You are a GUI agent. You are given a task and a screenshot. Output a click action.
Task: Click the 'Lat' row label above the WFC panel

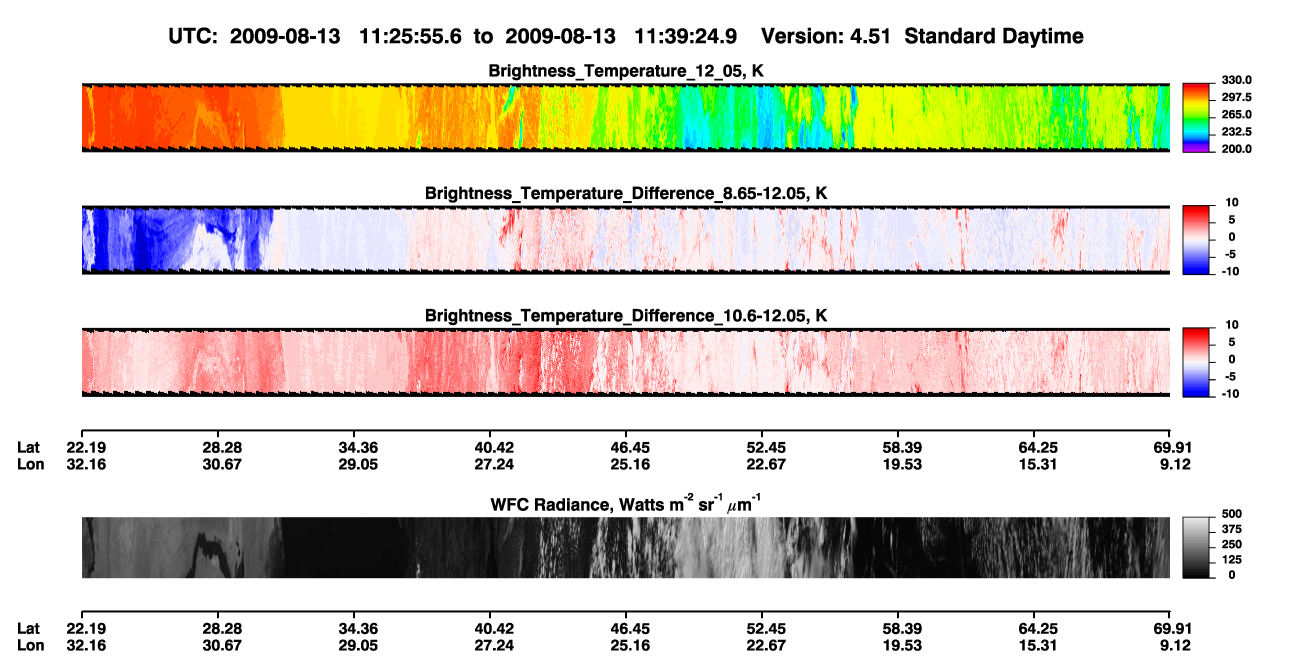point(29,448)
